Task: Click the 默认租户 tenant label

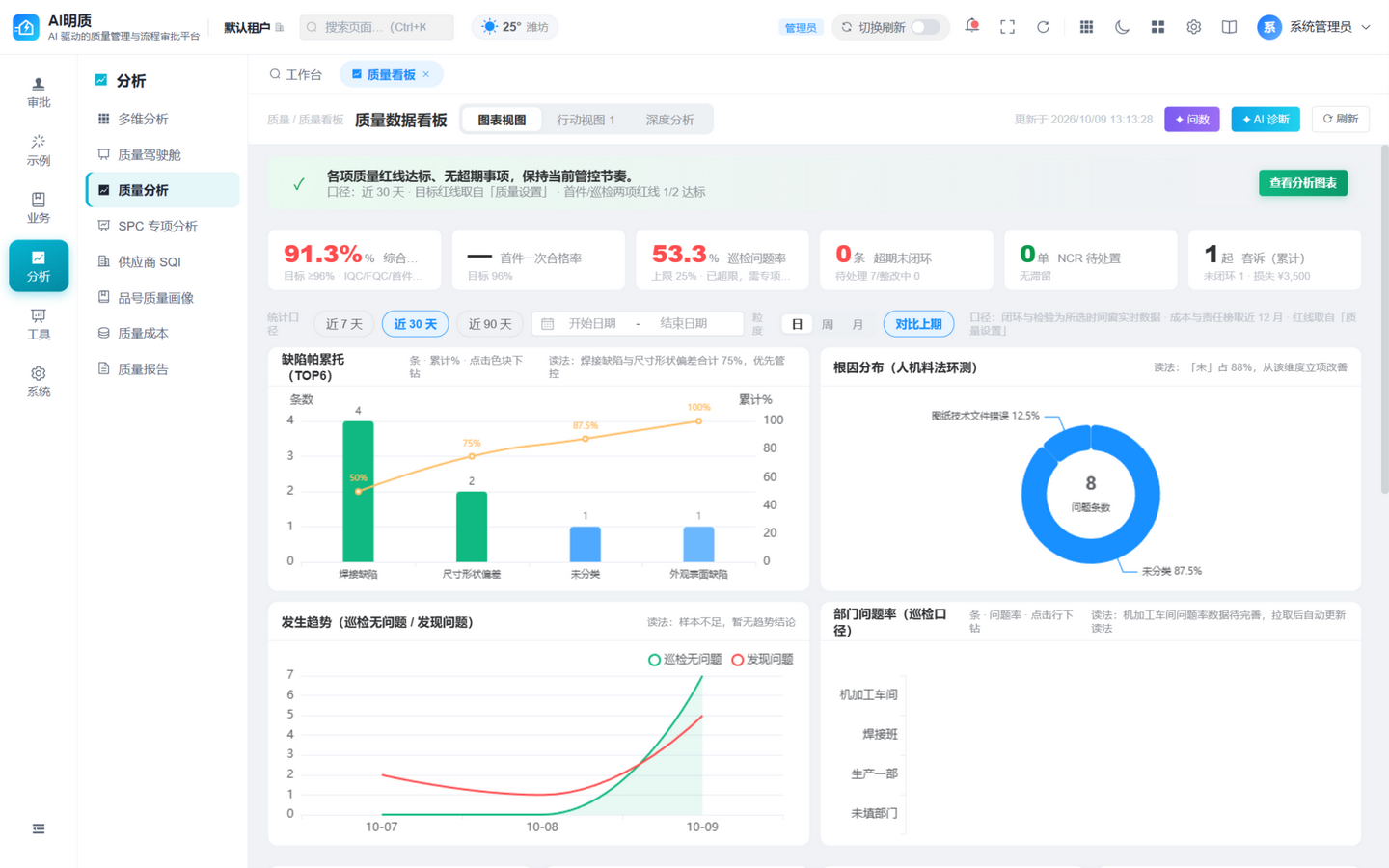Action: coord(247,27)
